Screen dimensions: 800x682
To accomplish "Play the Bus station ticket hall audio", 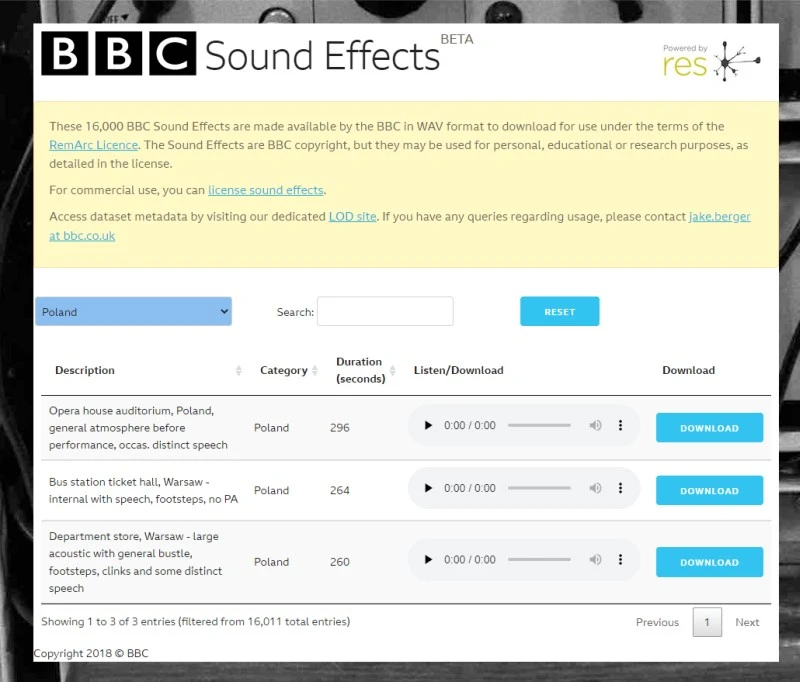I will point(428,489).
